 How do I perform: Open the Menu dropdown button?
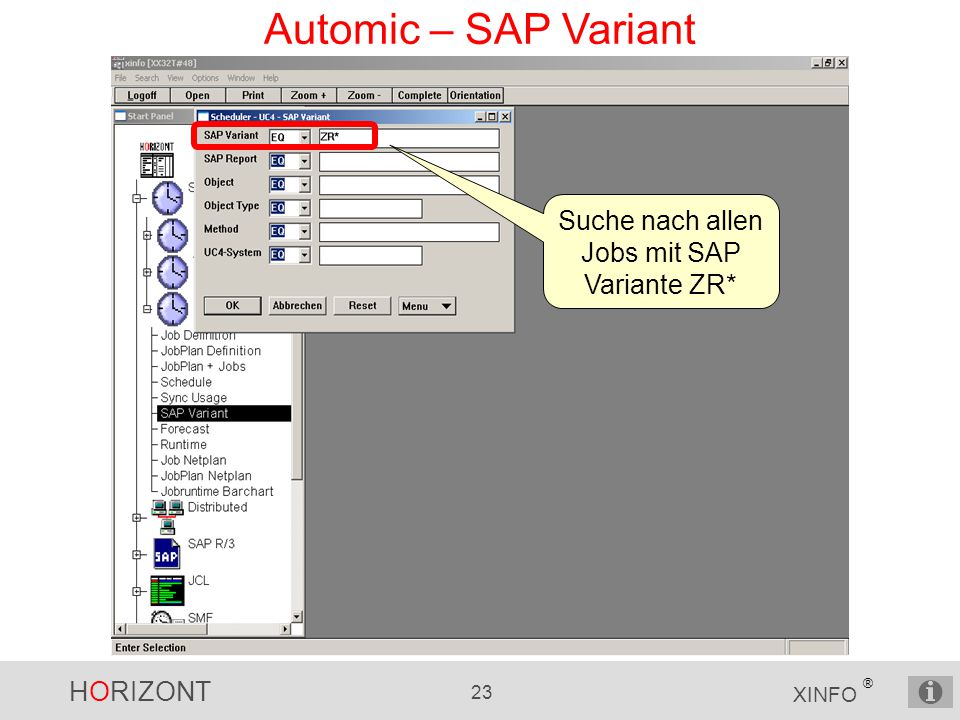pyautogui.click(x=427, y=306)
